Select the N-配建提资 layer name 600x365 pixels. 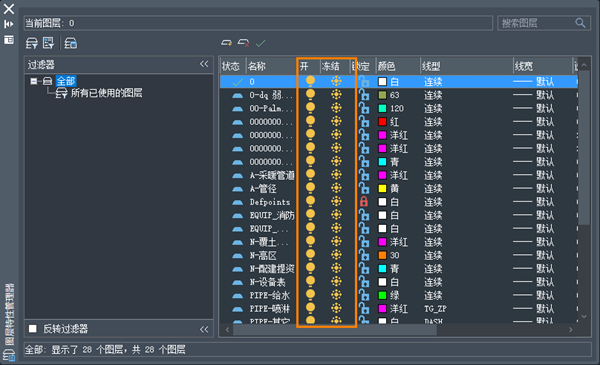pyautogui.click(x=272, y=269)
